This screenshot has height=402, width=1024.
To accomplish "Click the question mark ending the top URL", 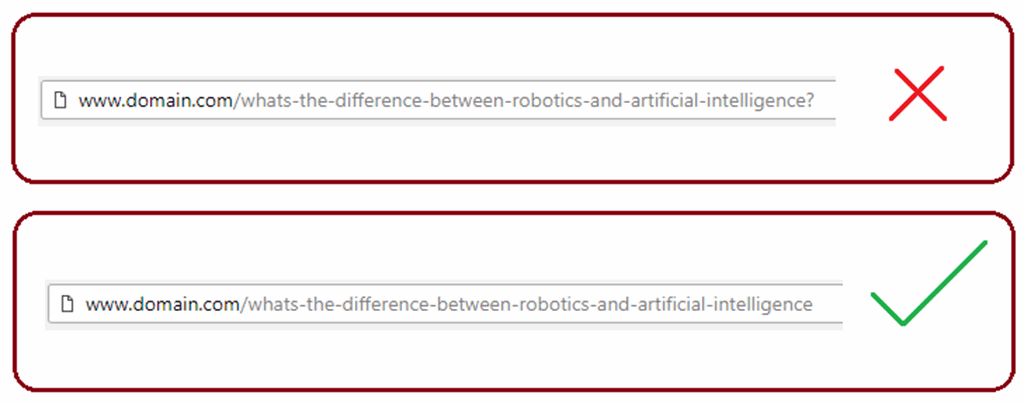I will [809, 102].
